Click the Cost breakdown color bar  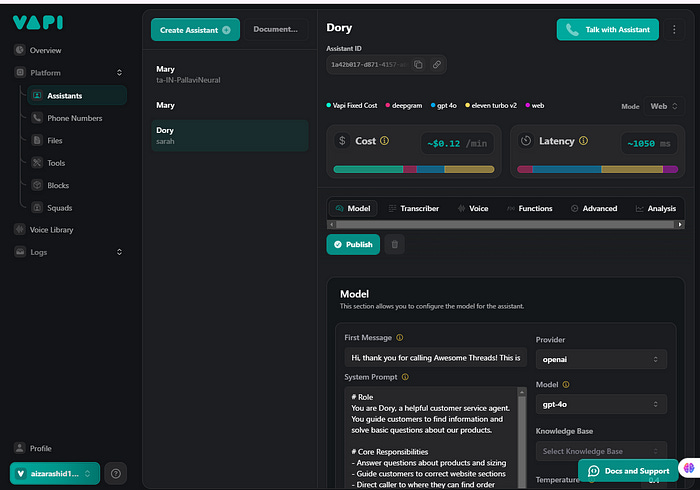click(x=414, y=169)
